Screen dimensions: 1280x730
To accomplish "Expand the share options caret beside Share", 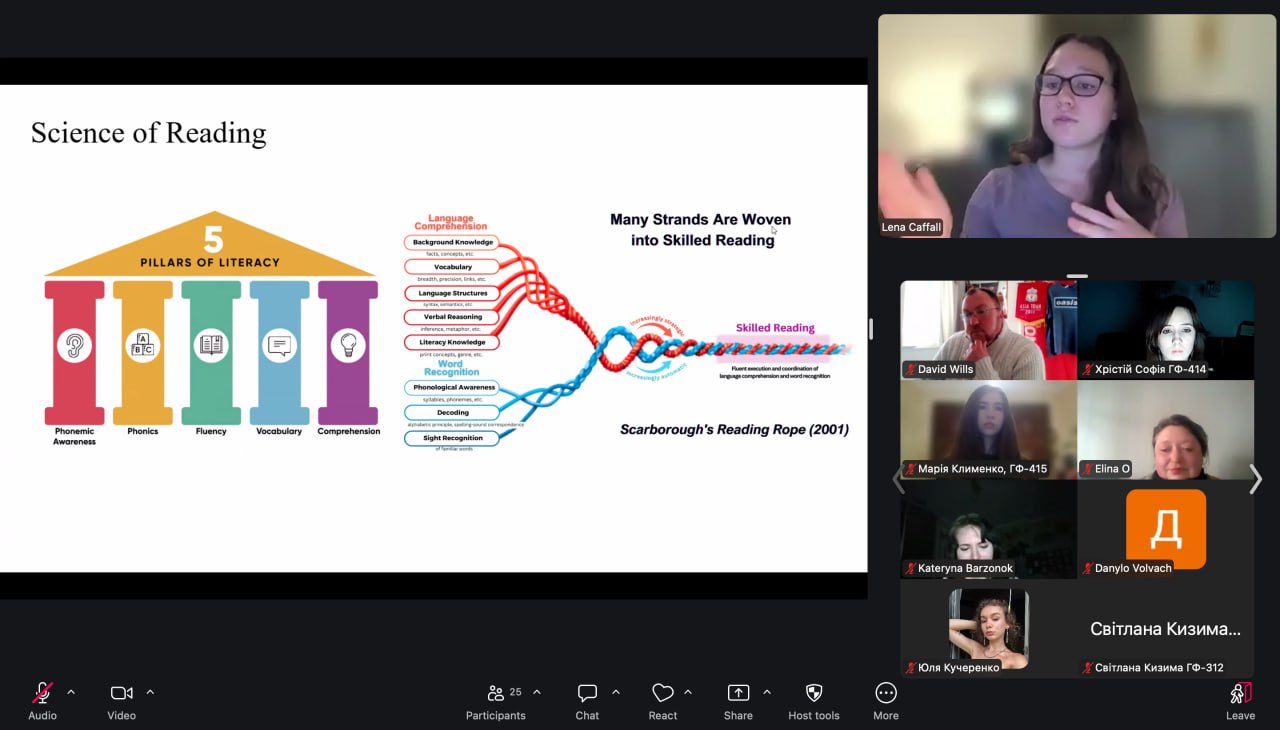I will click(x=767, y=692).
